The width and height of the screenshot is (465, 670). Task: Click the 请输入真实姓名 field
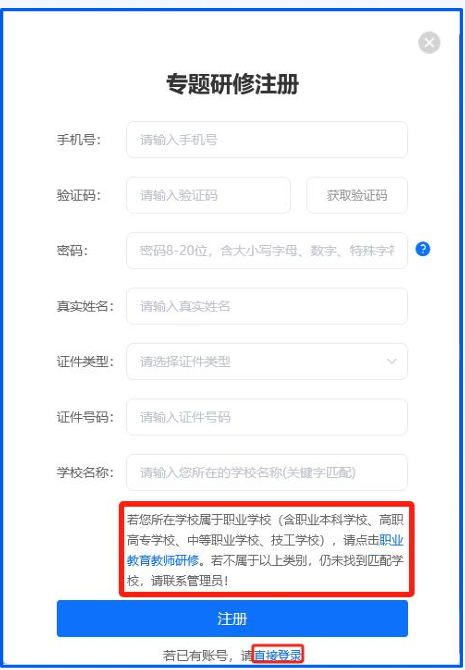point(267,306)
